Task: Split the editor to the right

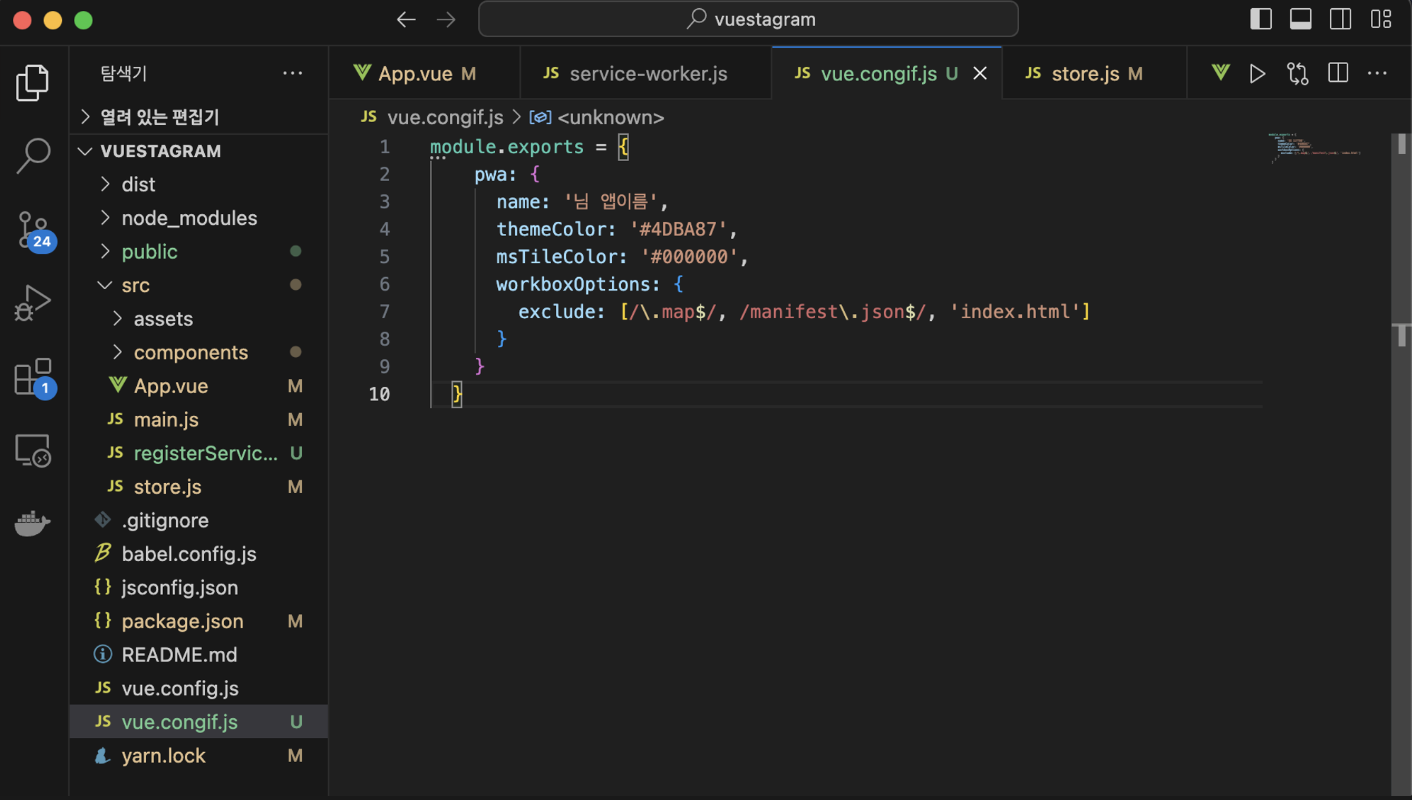Action: [1338, 73]
